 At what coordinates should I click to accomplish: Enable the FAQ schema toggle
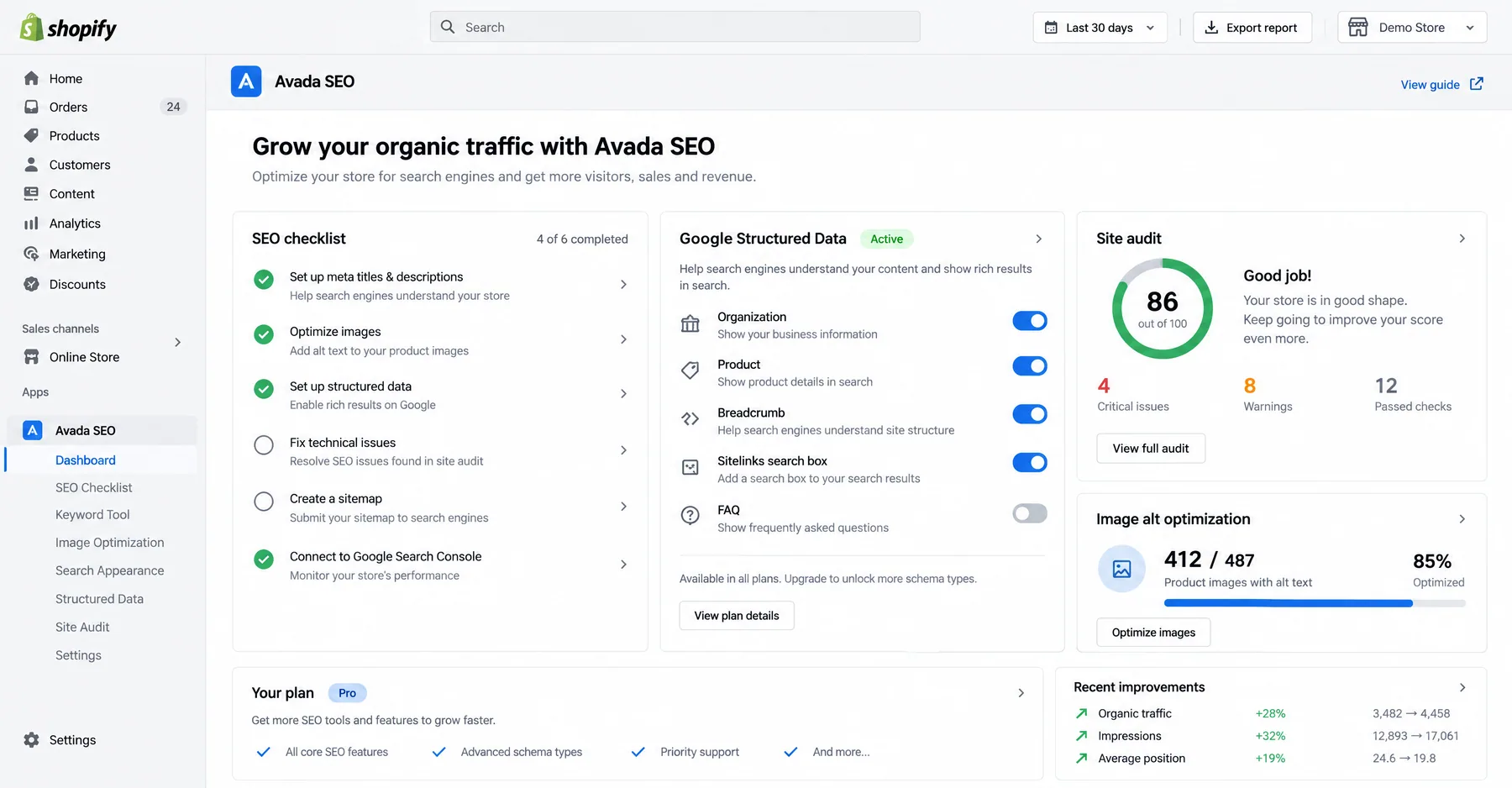pyautogui.click(x=1030, y=513)
